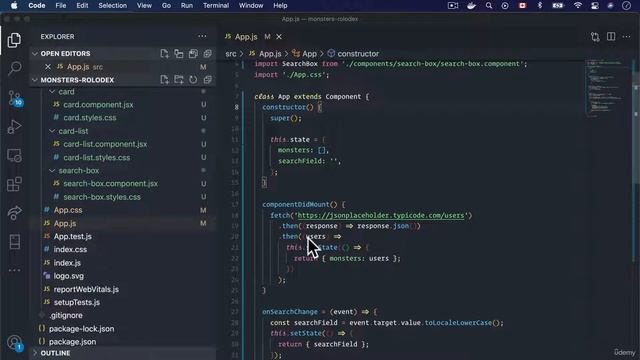Collapse the search-box folder

tap(52, 171)
